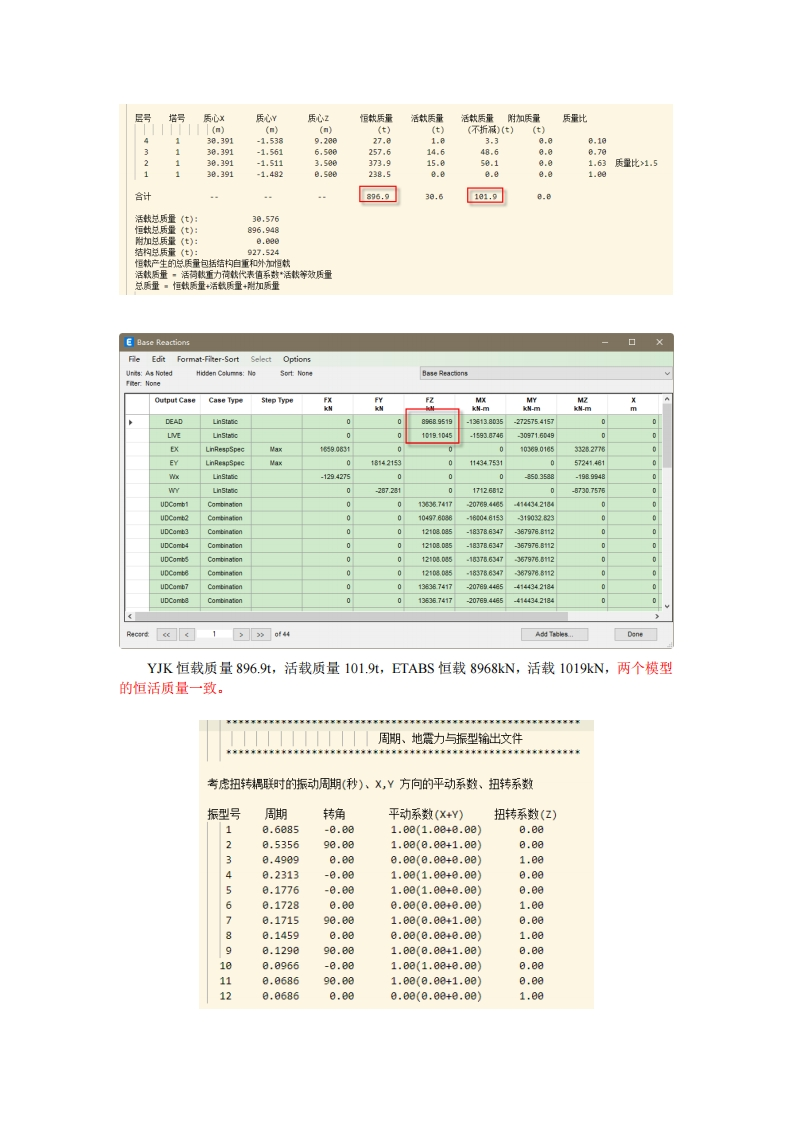
Task: Minimize the Base Reactions window
Action: 605,342
